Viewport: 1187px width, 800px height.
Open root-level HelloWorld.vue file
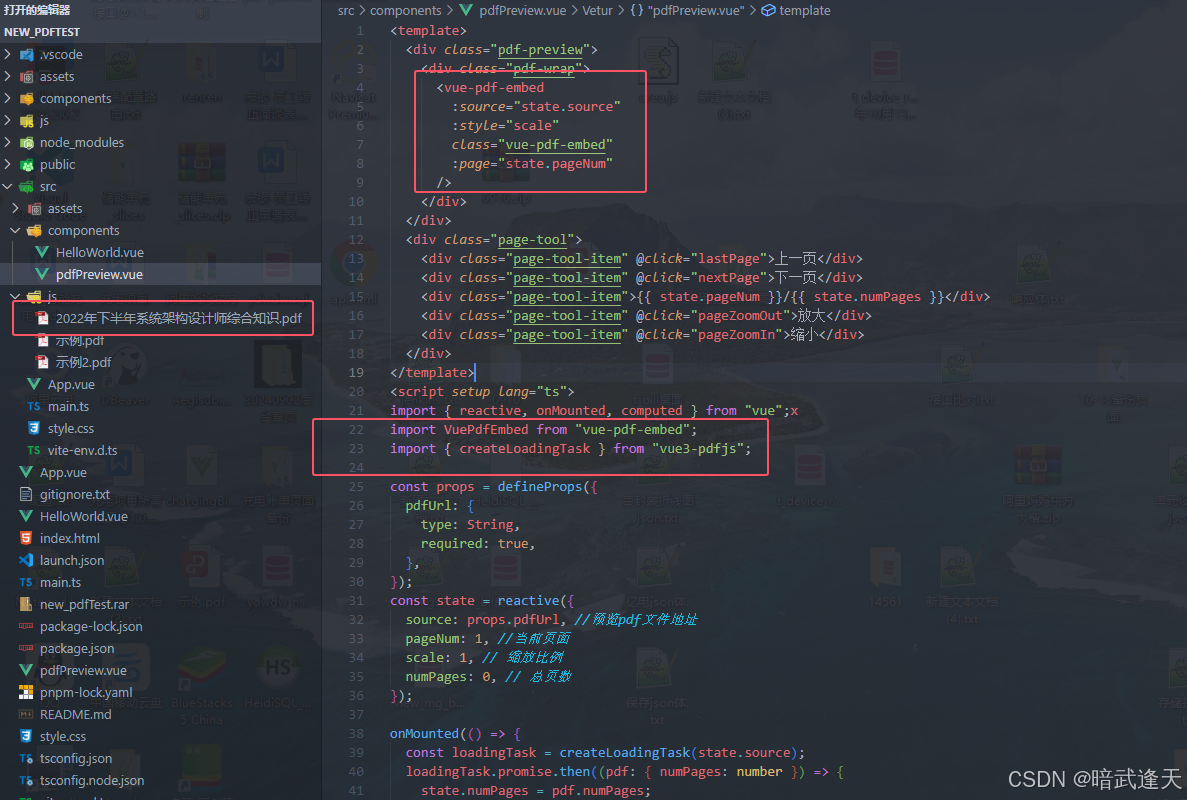pos(83,516)
